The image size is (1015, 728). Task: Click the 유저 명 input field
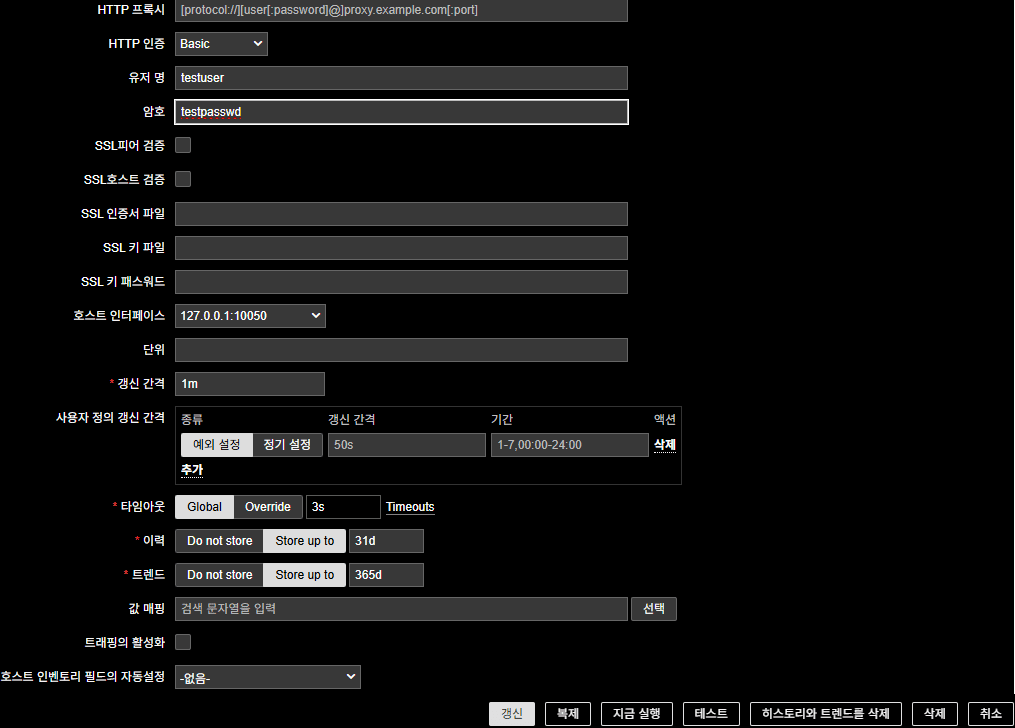[x=400, y=78]
